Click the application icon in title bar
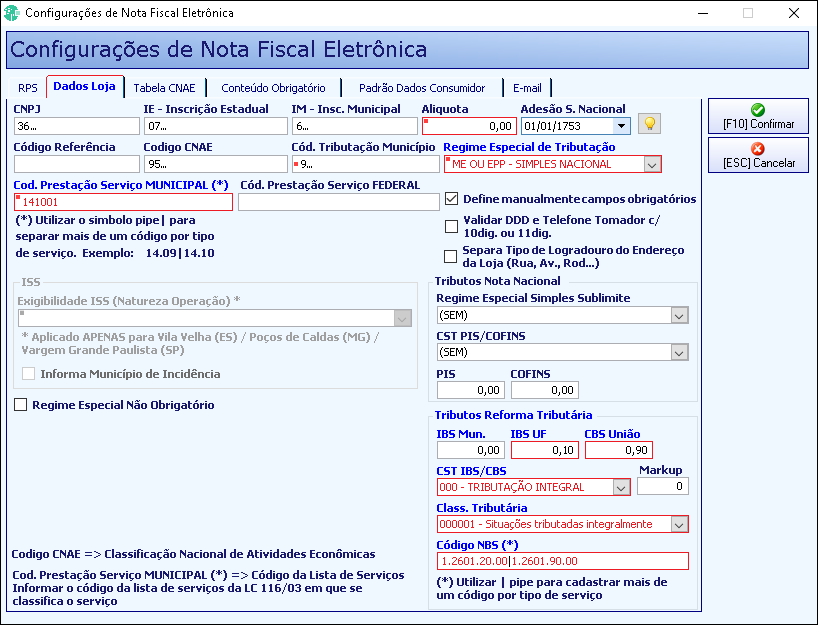This screenshot has width=818, height=625. 11,13
